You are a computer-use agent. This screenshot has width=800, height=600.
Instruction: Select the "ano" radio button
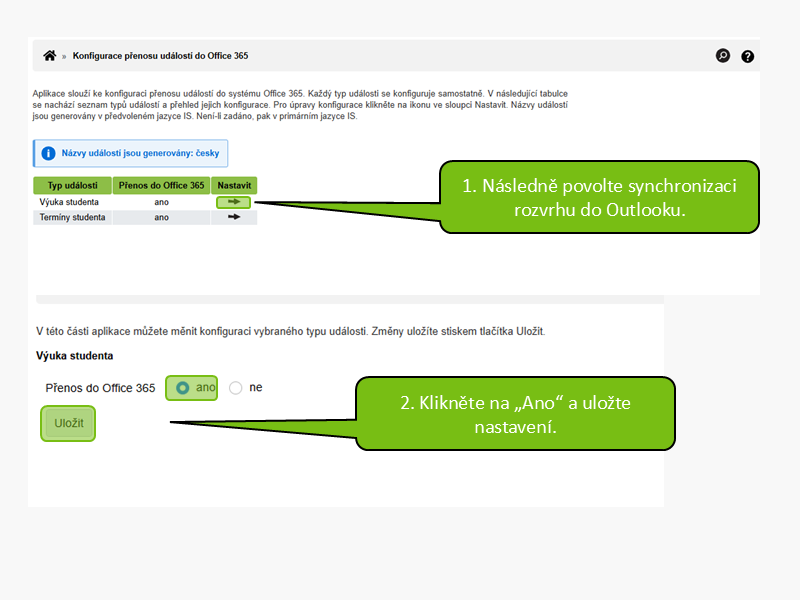182,388
